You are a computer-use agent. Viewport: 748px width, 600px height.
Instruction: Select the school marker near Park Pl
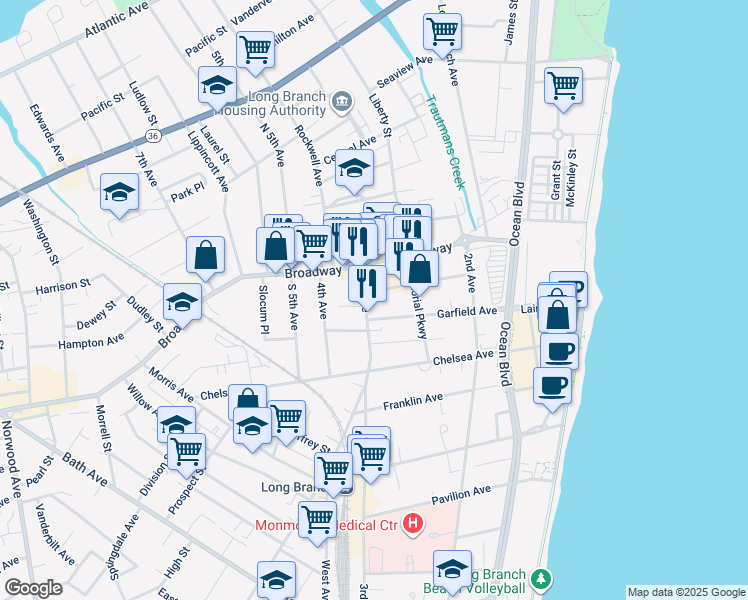[x=119, y=194]
